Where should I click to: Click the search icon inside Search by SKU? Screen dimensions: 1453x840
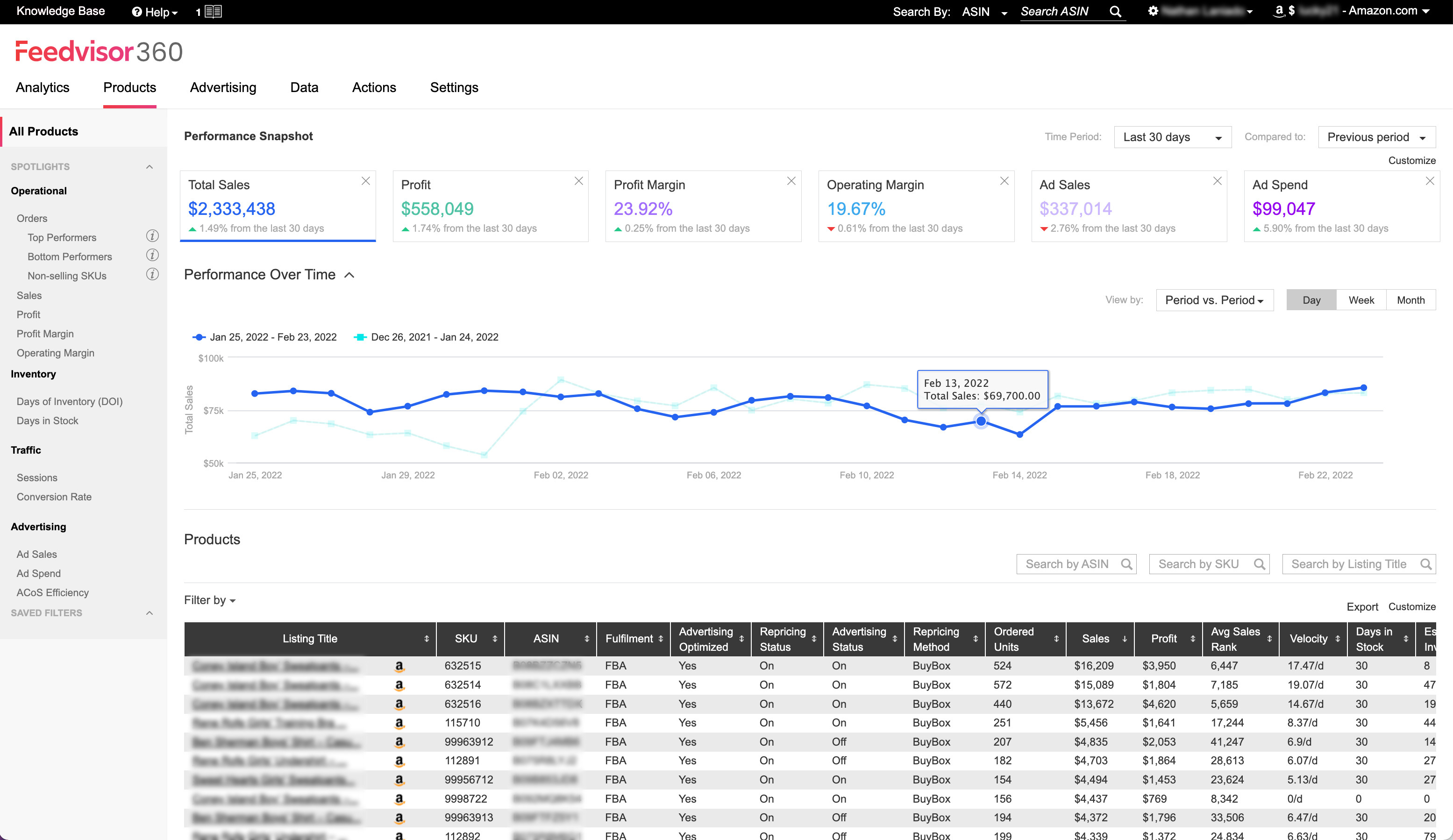pyautogui.click(x=1259, y=564)
